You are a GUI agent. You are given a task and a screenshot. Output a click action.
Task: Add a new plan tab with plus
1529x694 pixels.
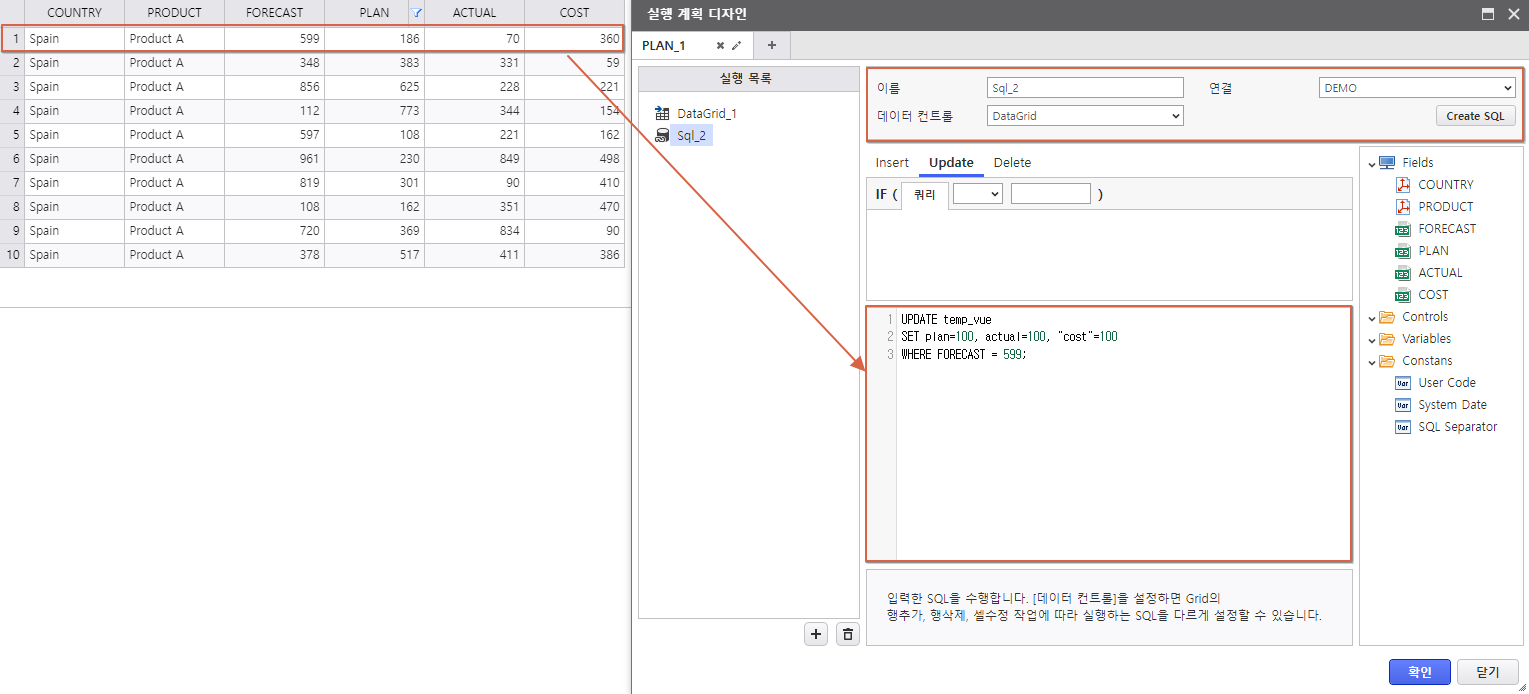[x=771, y=46]
